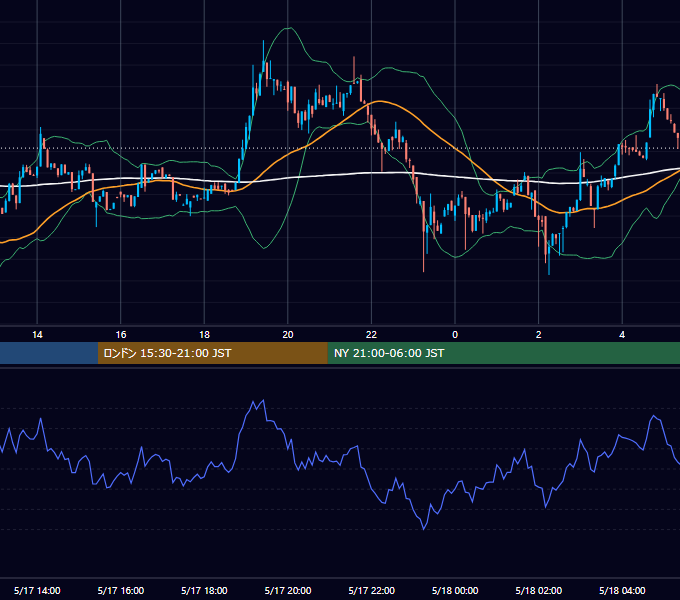Click the 4 hour label on price chart axis
The image size is (680, 600).
(x=622, y=335)
